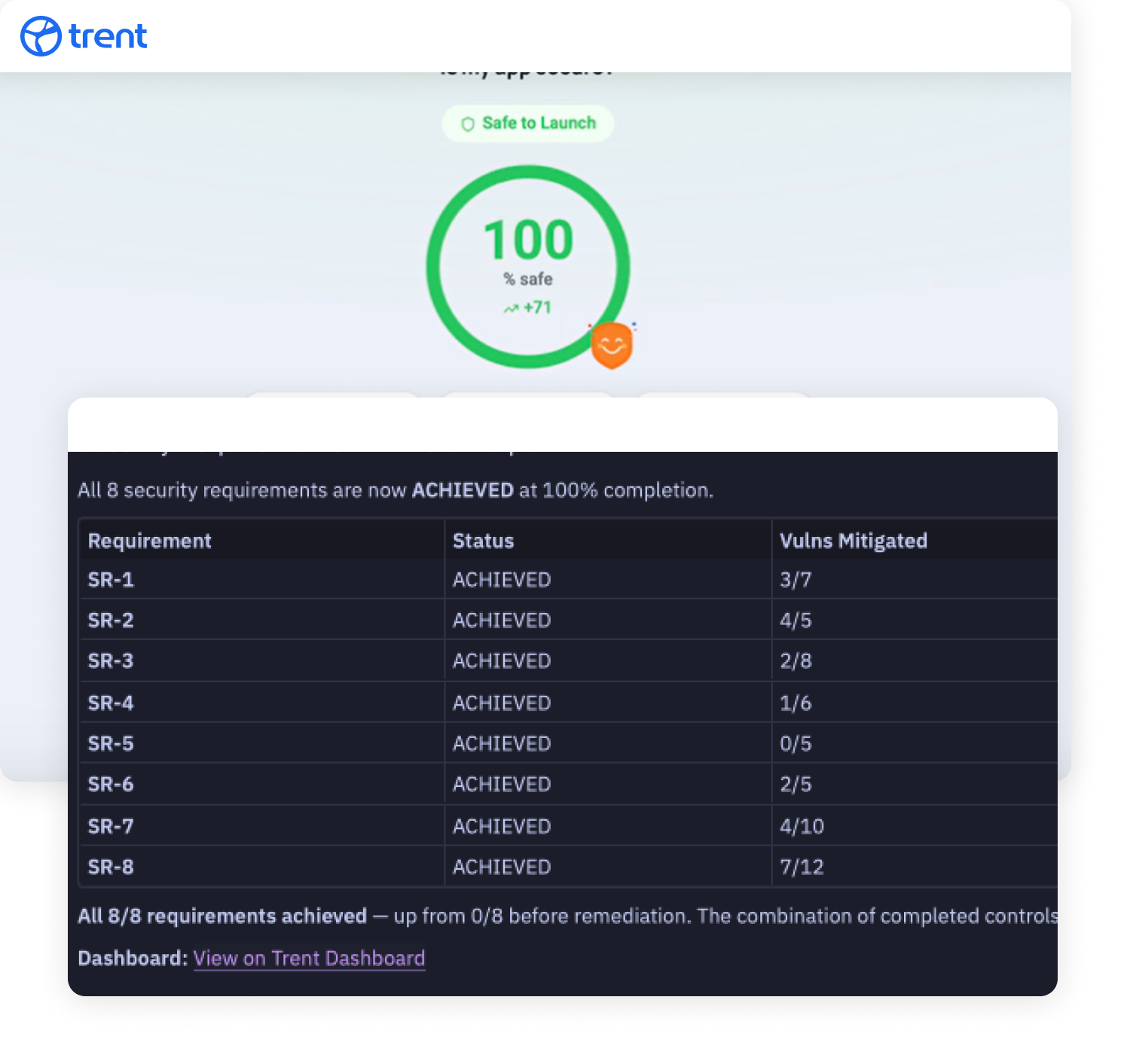Select the SR-3 requirement label
Viewport: 1130px width, 1064px height.
tap(111, 661)
